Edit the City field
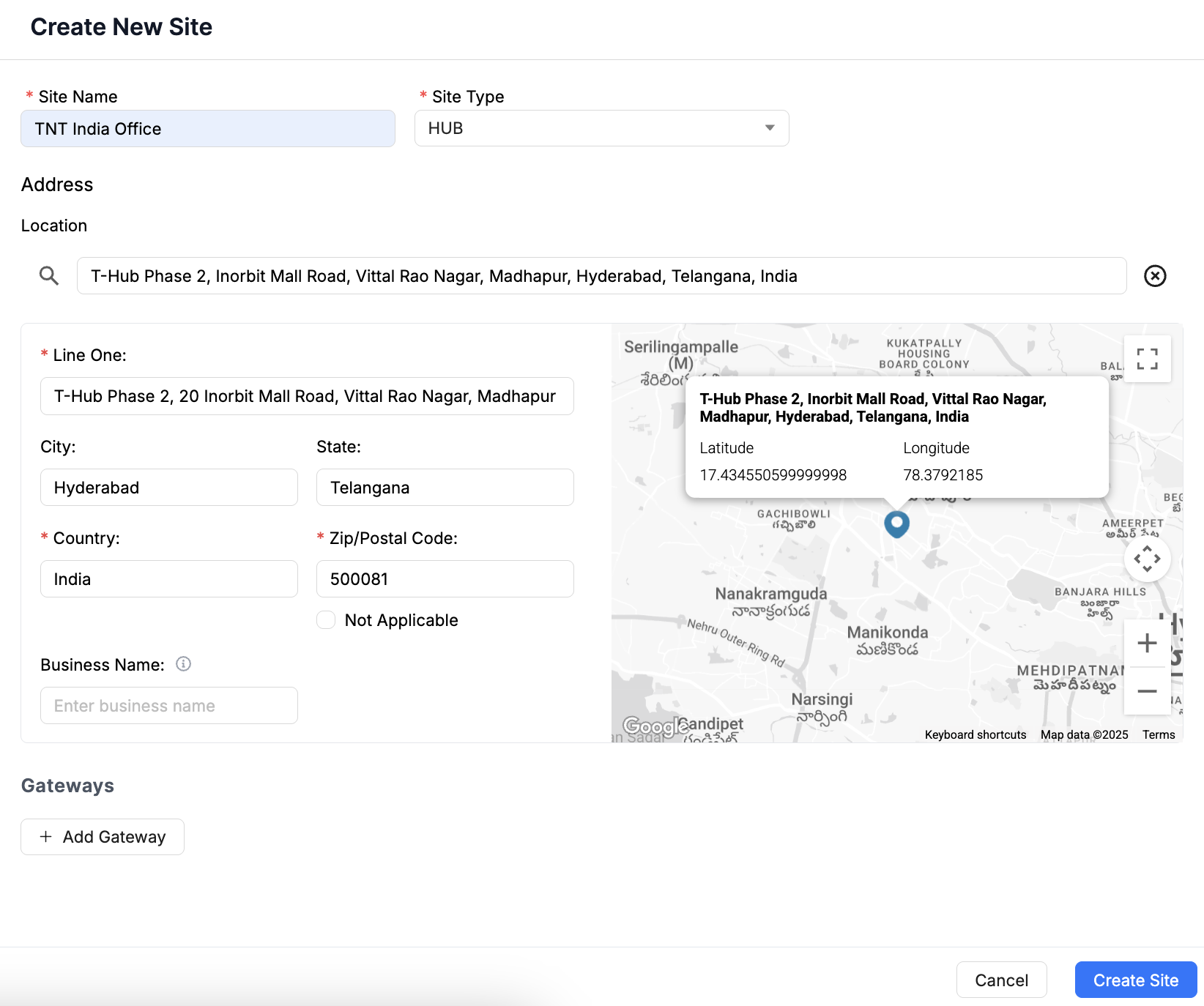Screen dimensions: 1204x1006 pos(169,488)
